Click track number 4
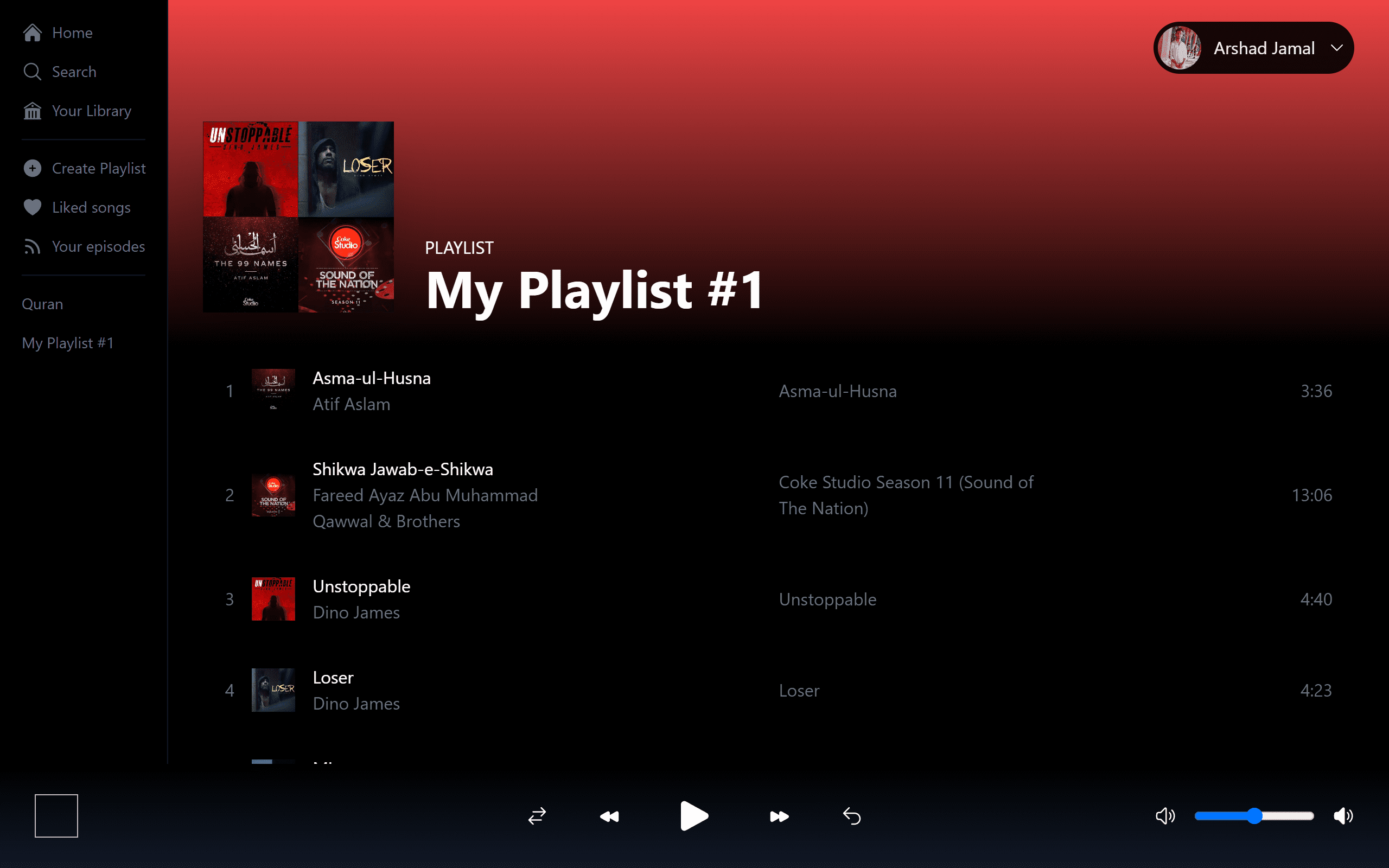The width and height of the screenshot is (1389, 868). tap(230, 691)
